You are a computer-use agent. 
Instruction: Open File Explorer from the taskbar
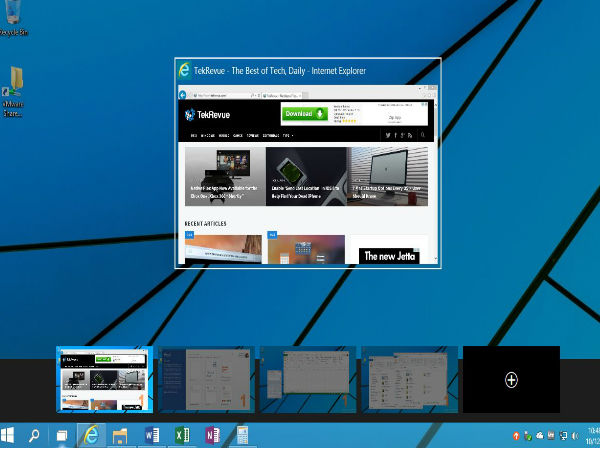click(x=120, y=436)
